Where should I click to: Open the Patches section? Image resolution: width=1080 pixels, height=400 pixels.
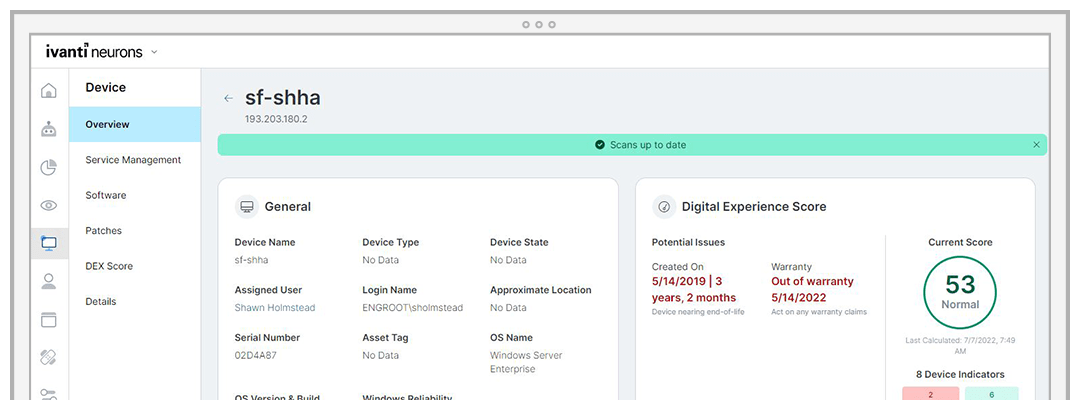pos(103,231)
